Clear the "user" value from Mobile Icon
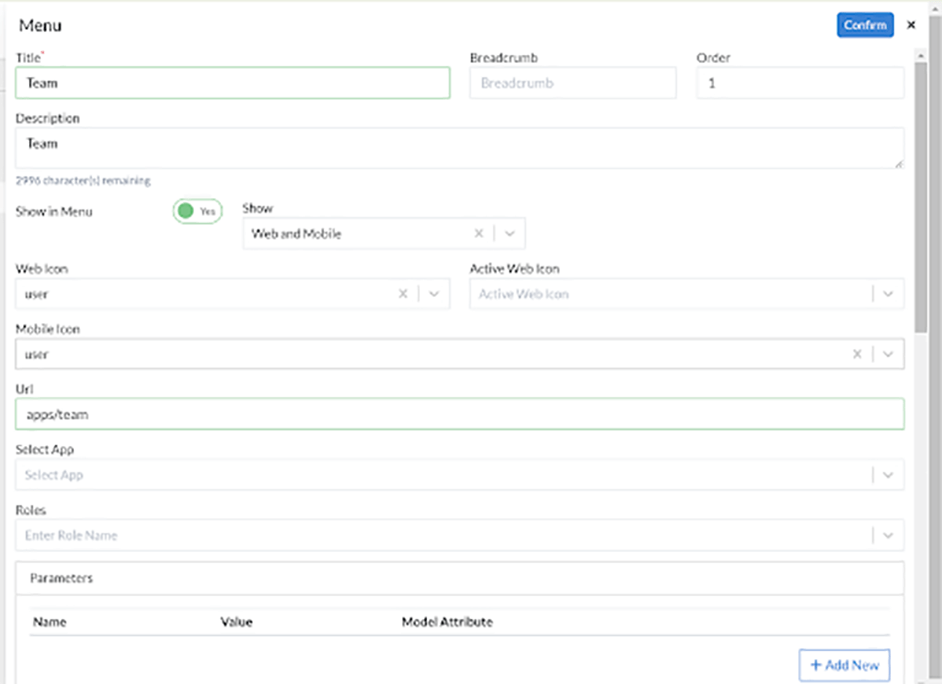The height and width of the screenshot is (684, 942). tap(857, 353)
